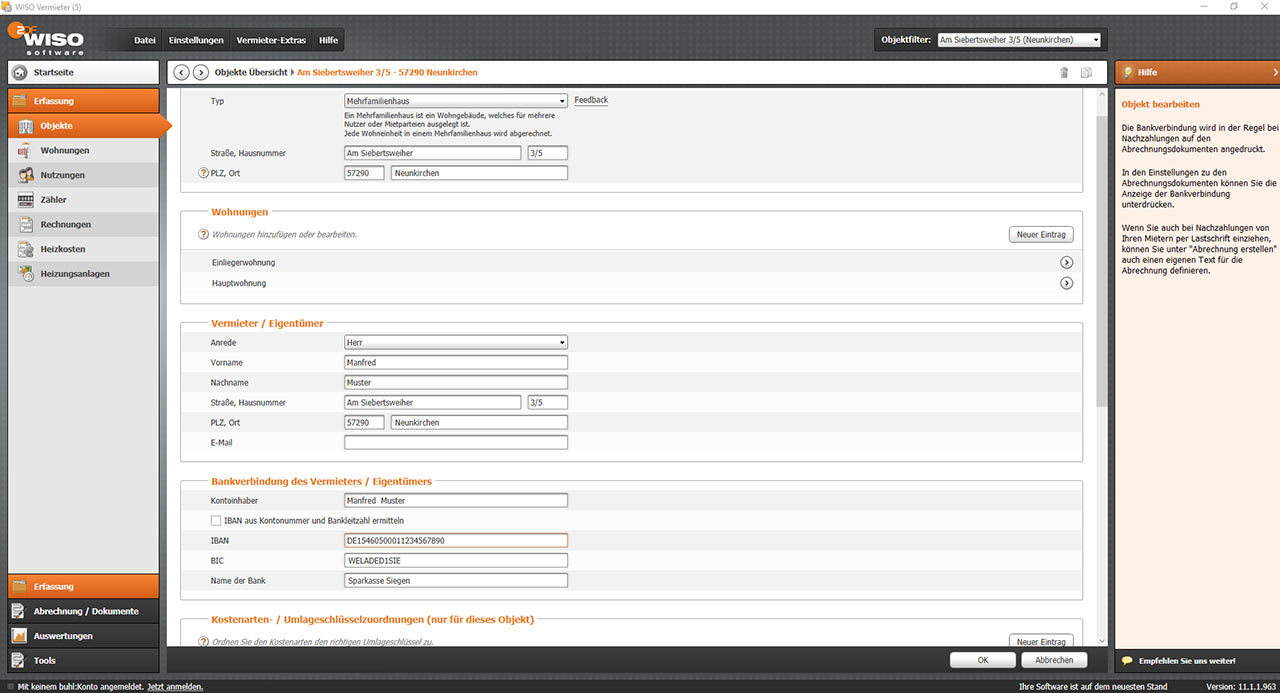
Task: Click Neuer Eintrag in Kostenarten section
Action: 1041,641
